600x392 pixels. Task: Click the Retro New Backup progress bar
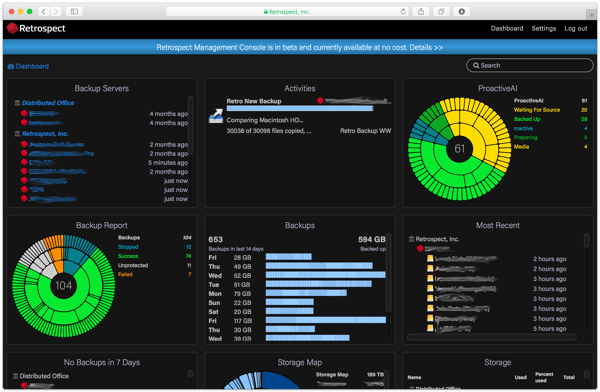coord(300,108)
